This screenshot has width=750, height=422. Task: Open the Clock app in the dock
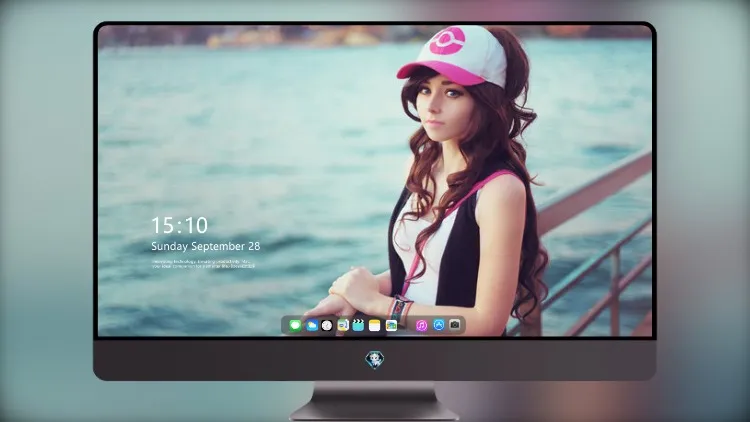click(327, 325)
